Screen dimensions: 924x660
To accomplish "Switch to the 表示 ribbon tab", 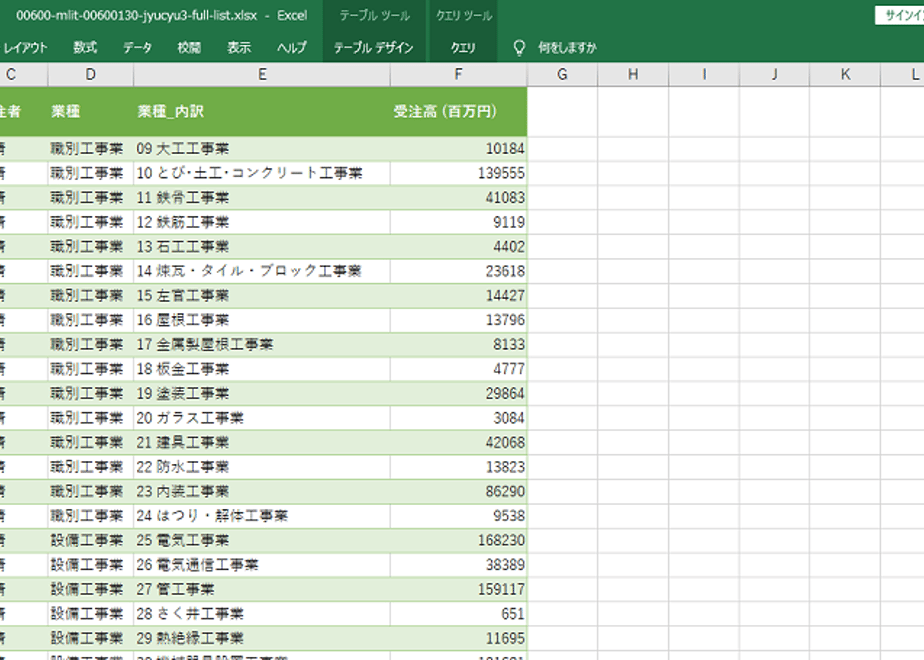I will coord(239,48).
